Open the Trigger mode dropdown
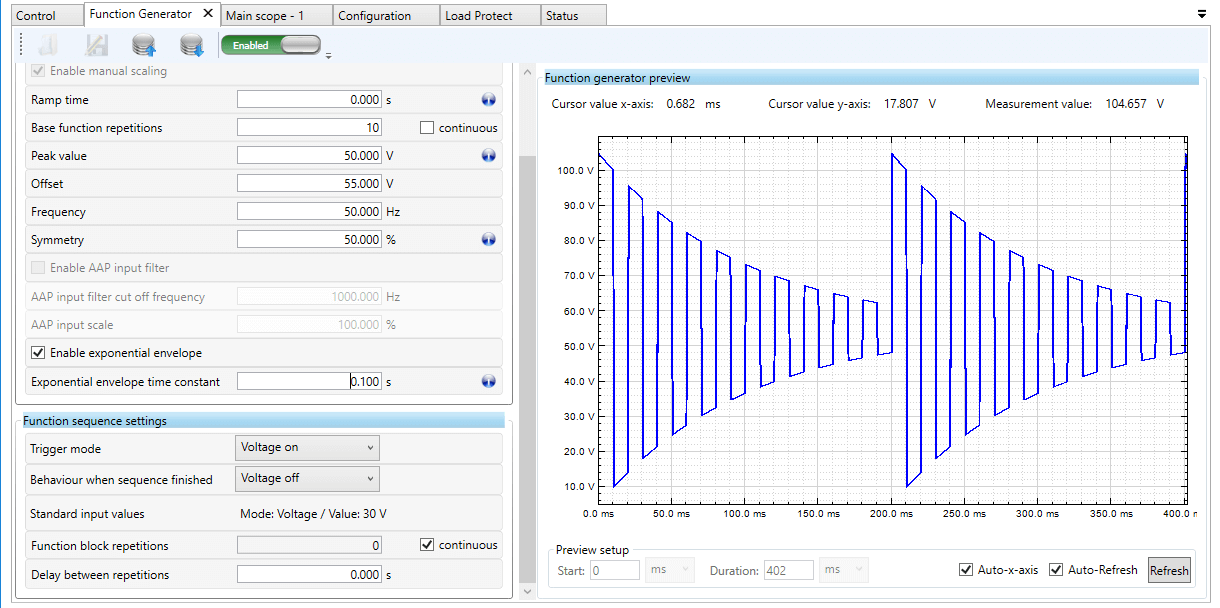 tap(307, 448)
